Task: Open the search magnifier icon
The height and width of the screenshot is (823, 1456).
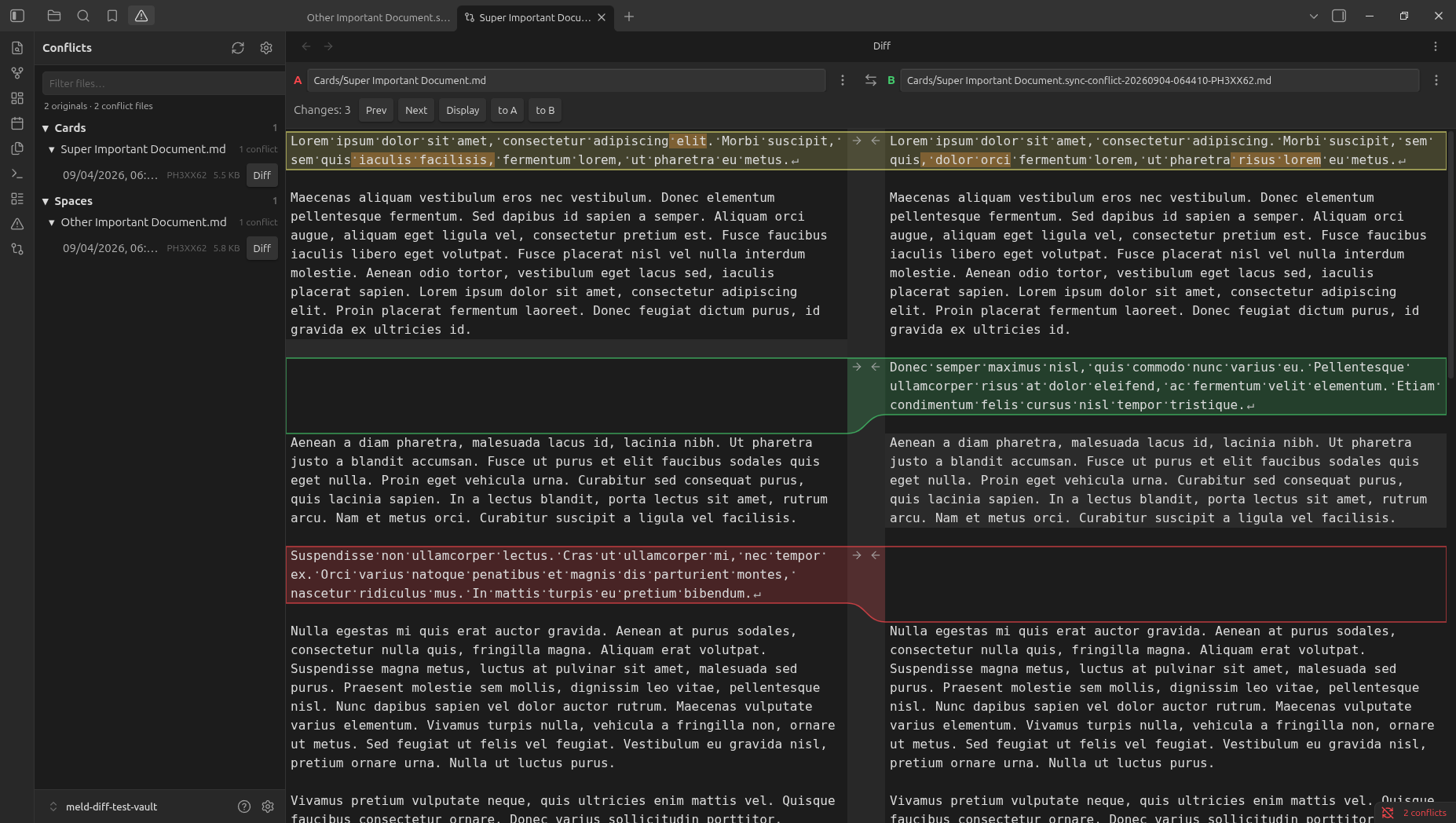Action: tap(83, 16)
